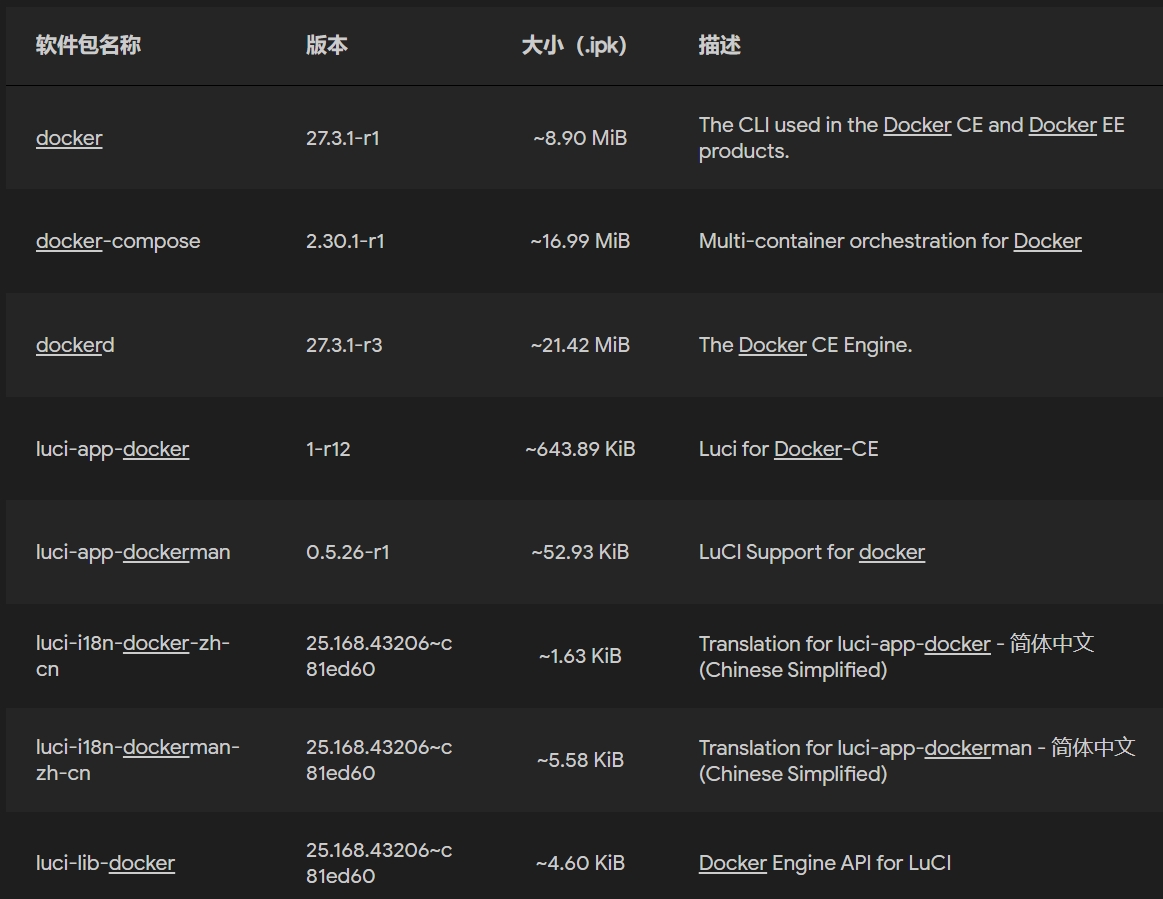This screenshot has width=1163, height=899.
Task: Click the docker link in luci-app-docker name
Action: (x=156, y=449)
